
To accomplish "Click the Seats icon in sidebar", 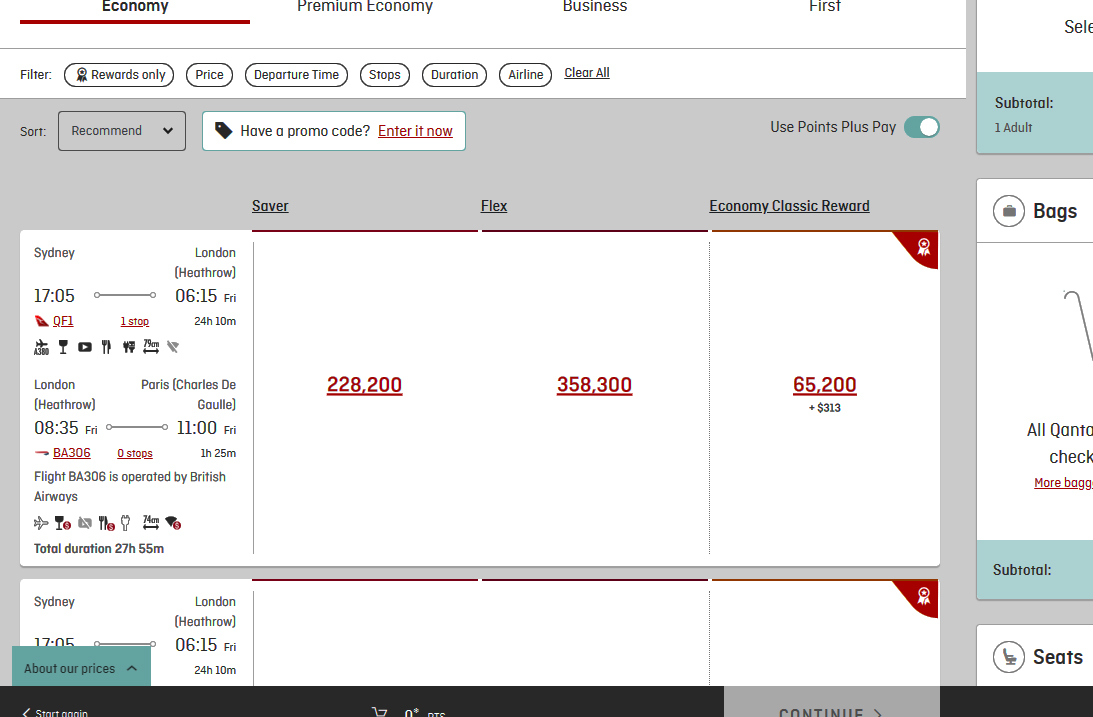I will coord(1009,657).
